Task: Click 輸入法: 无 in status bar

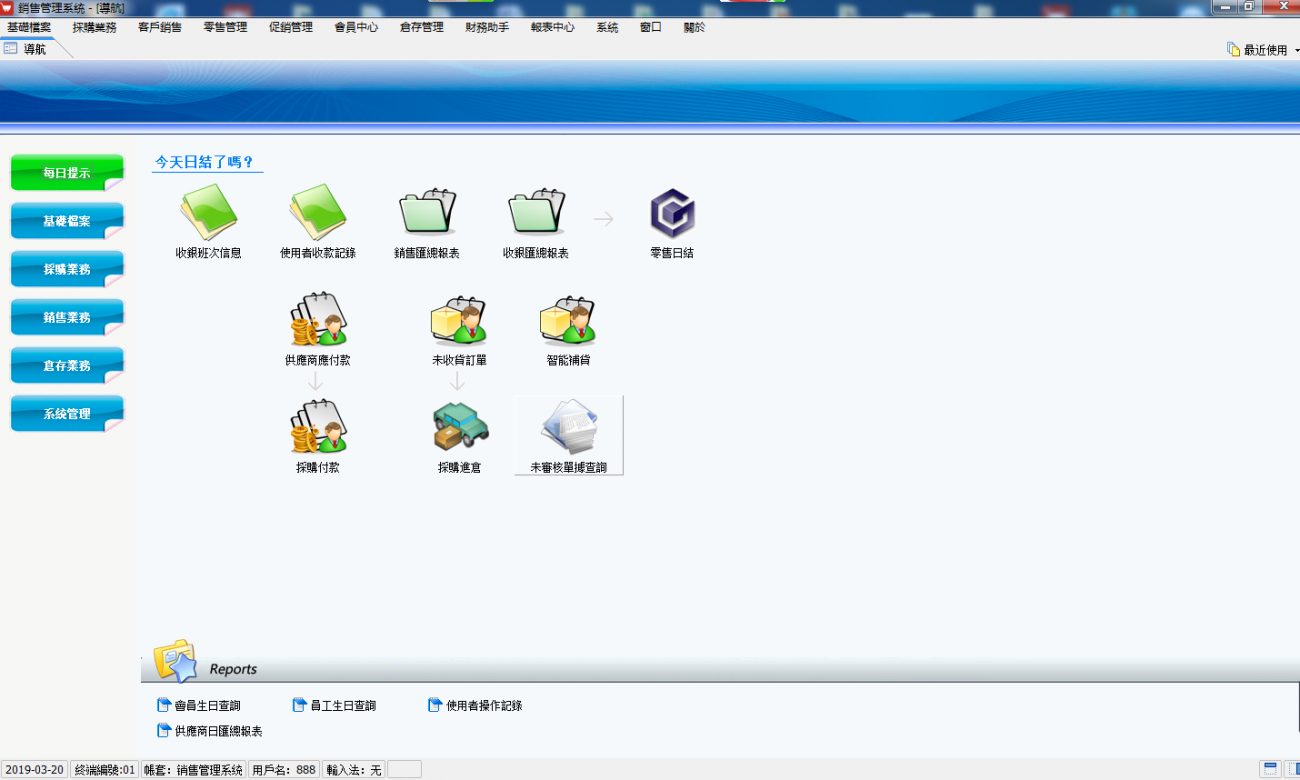Action: pyautogui.click(x=354, y=770)
